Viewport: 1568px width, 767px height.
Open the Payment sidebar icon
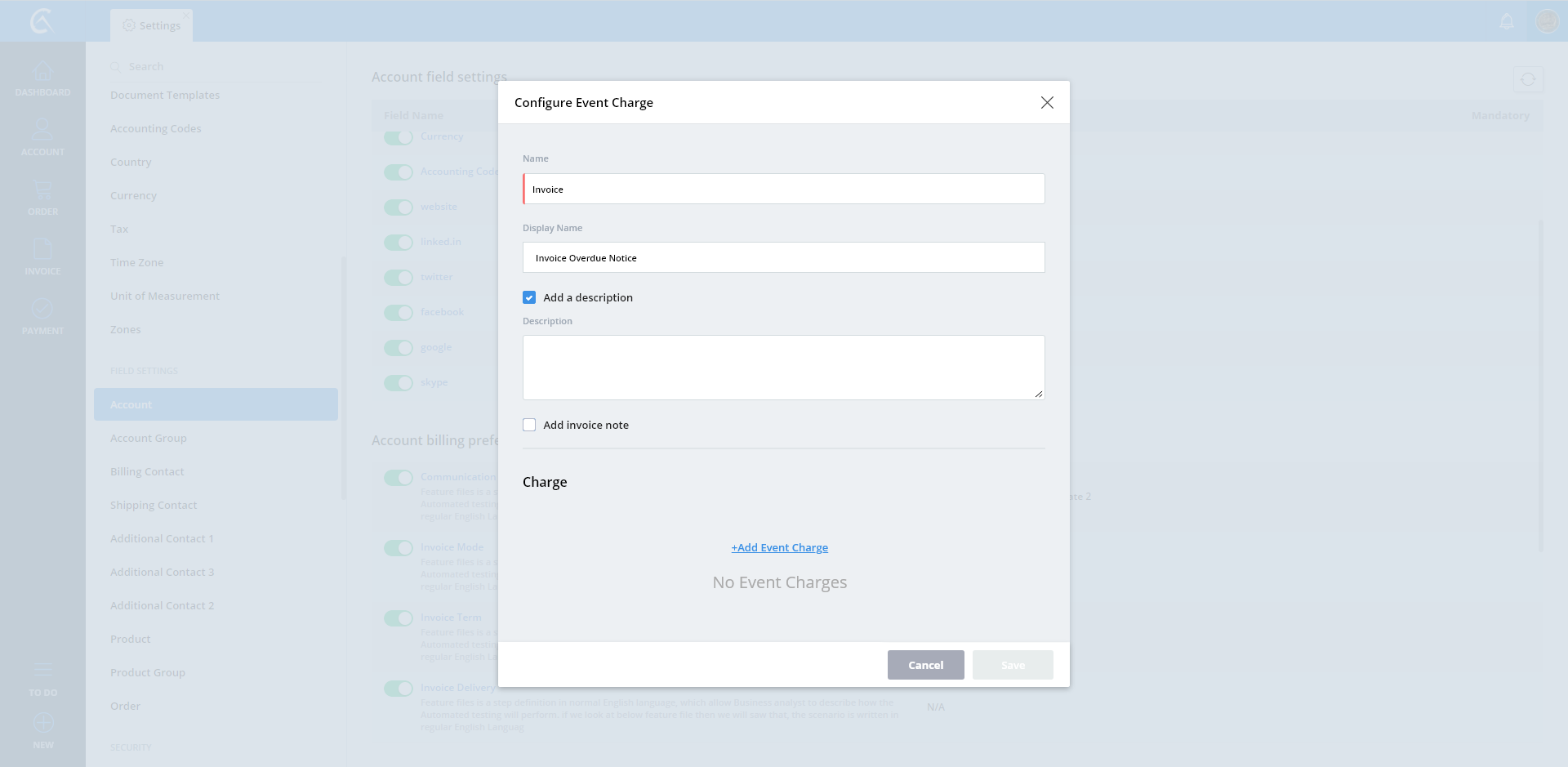coord(42,310)
